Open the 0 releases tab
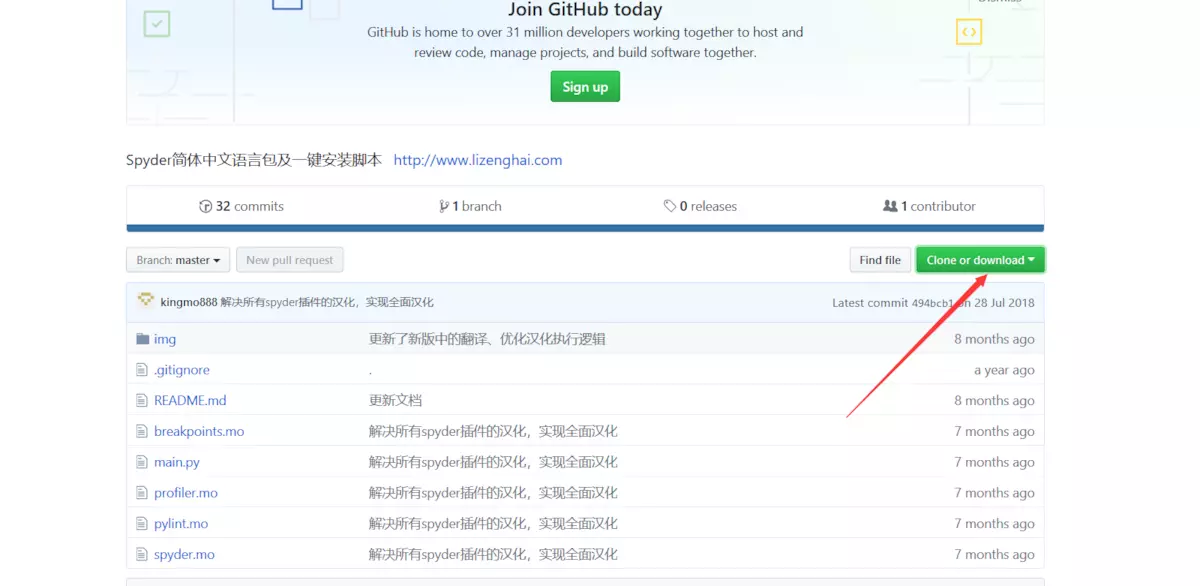 [700, 206]
